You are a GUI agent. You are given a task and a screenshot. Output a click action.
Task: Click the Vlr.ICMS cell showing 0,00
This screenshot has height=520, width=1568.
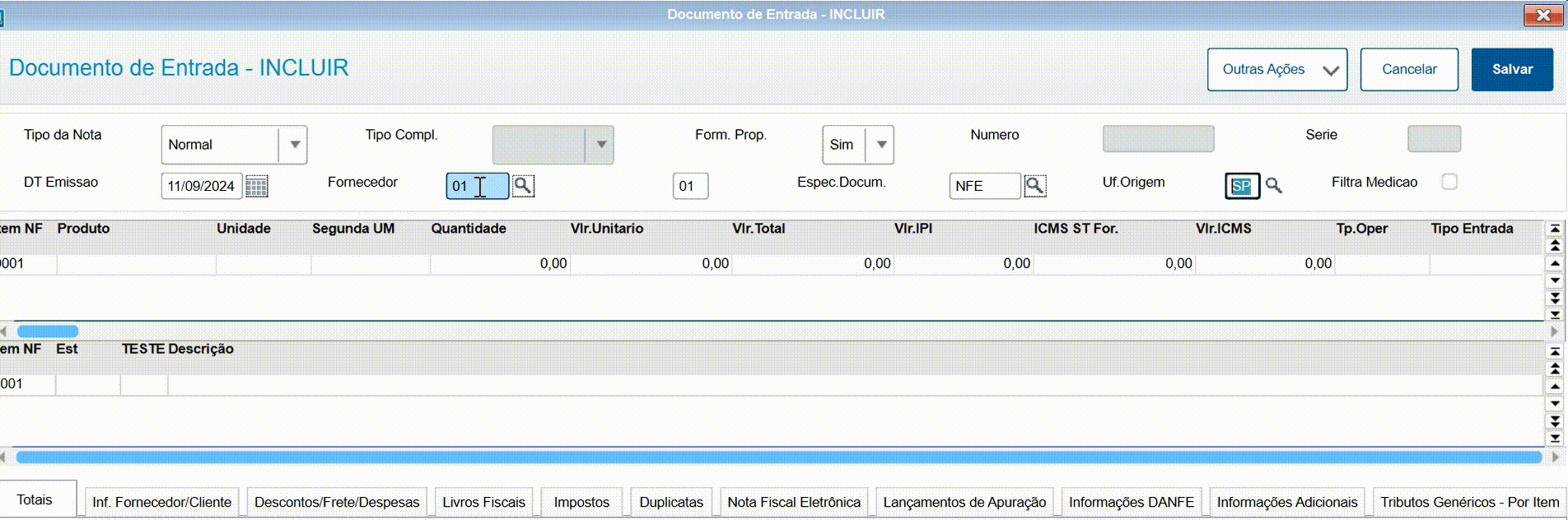(1265, 263)
